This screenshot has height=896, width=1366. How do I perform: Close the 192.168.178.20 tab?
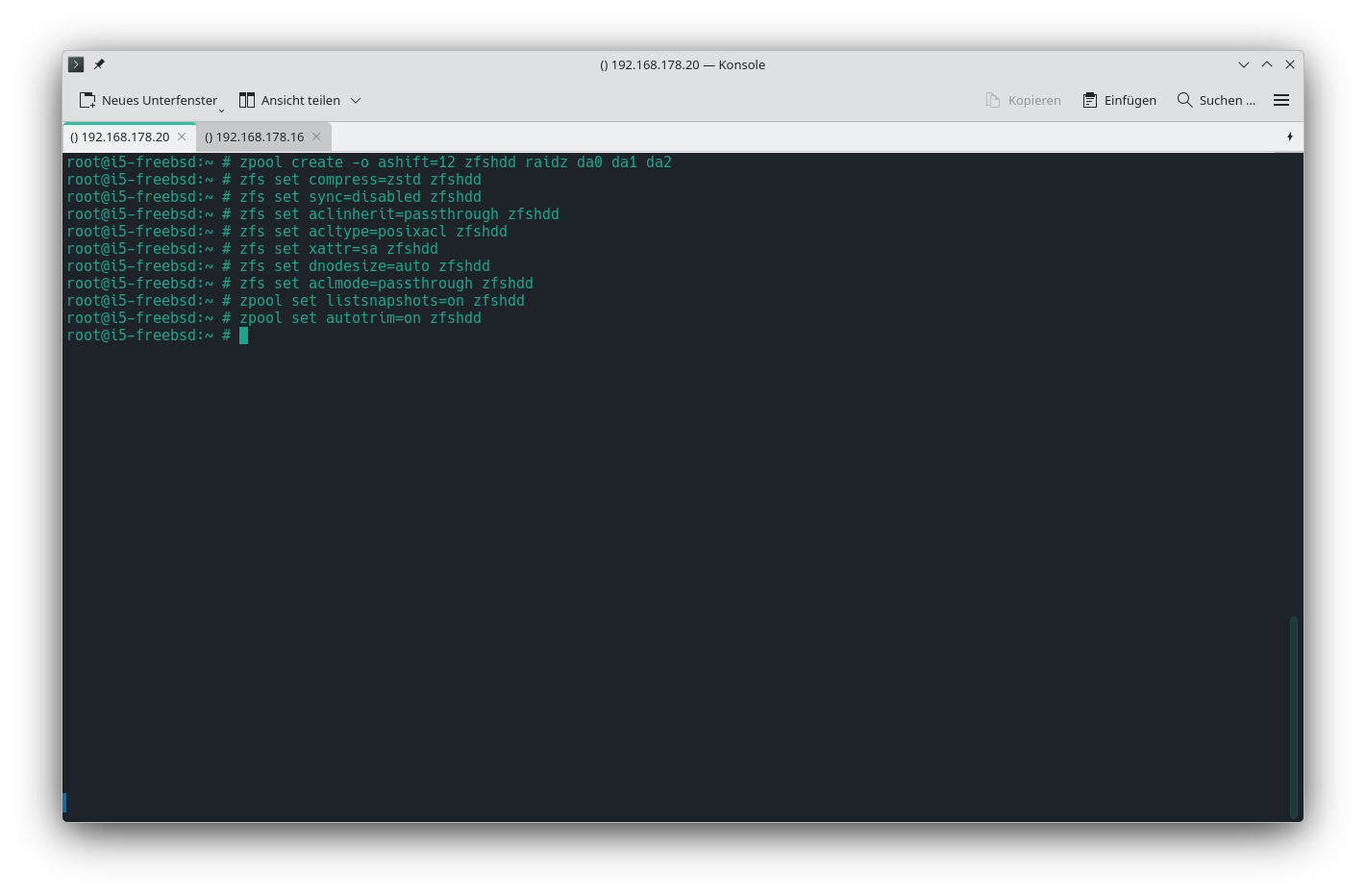tap(182, 137)
